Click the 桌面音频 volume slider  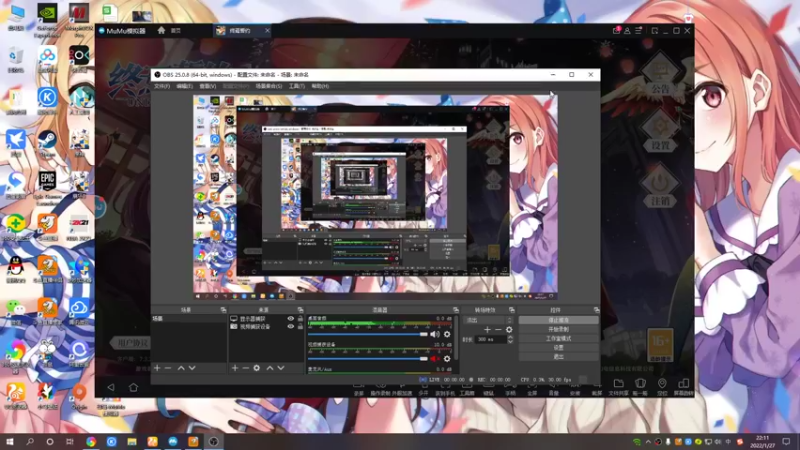click(368, 334)
